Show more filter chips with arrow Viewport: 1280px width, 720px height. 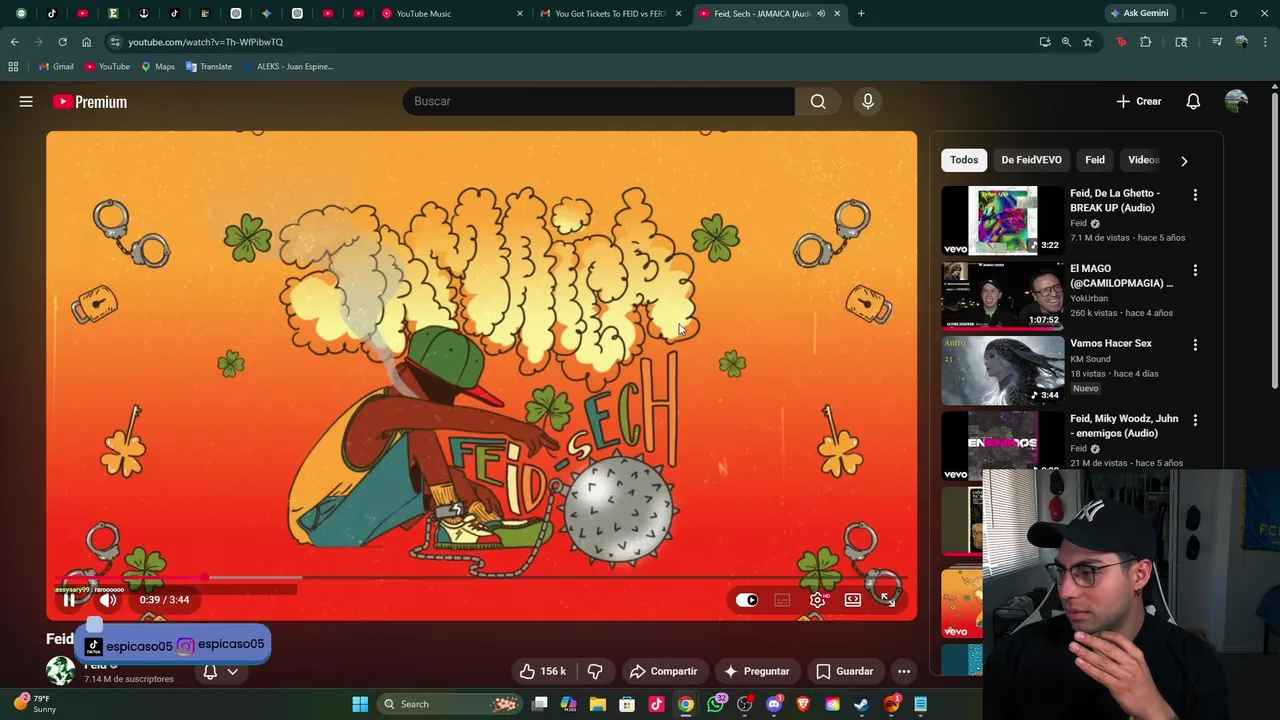pyautogui.click(x=1184, y=160)
